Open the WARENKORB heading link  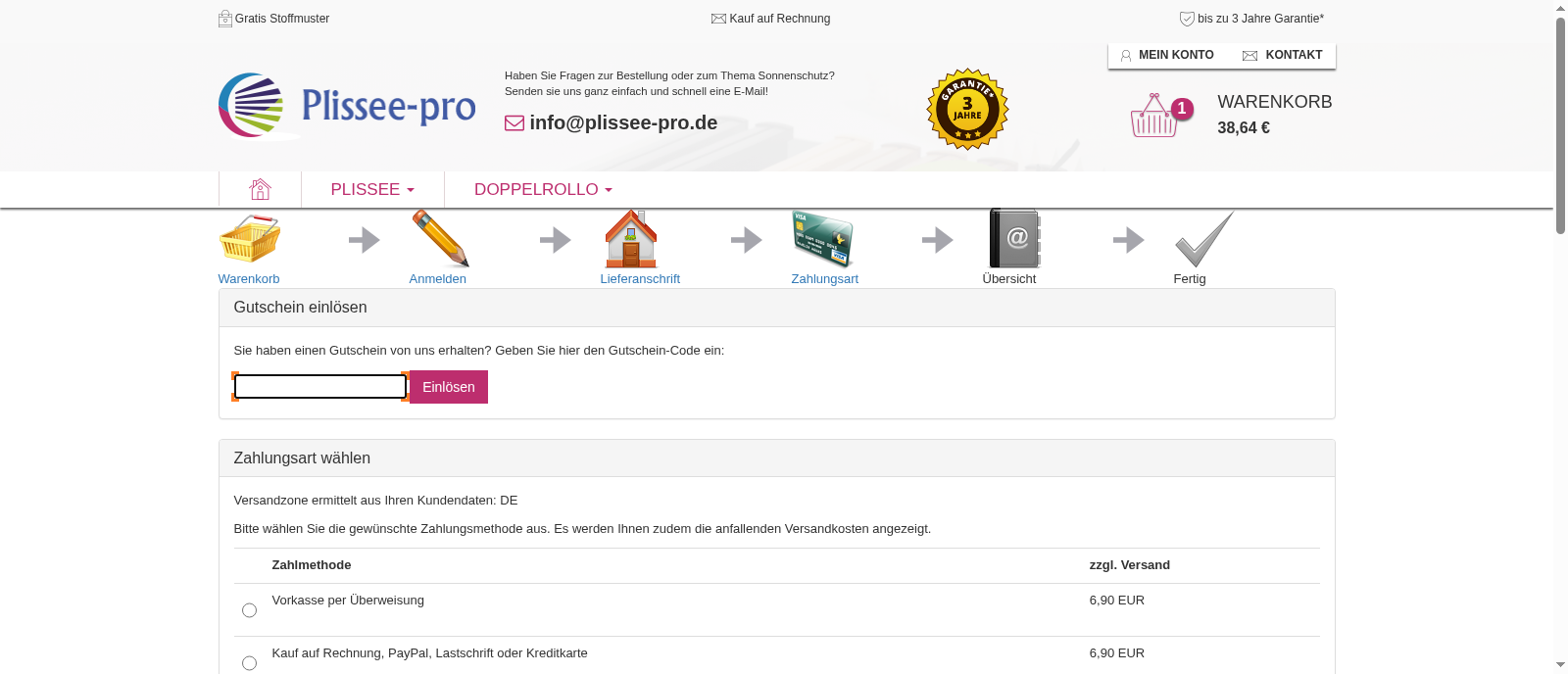click(x=1275, y=102)
